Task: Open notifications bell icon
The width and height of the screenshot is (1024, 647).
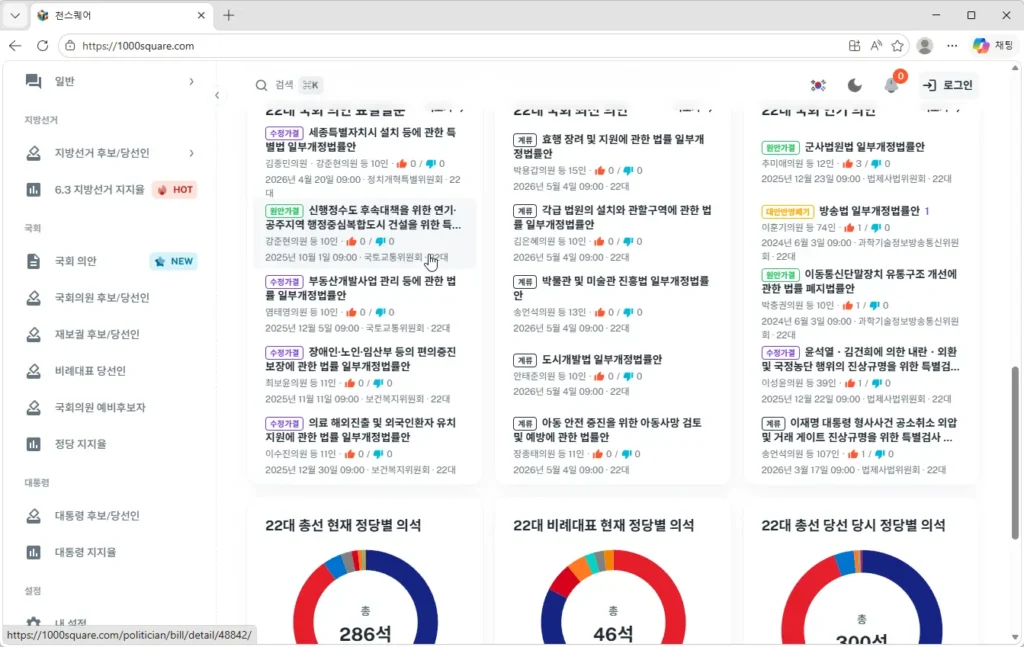Action: tap(891, 86)
